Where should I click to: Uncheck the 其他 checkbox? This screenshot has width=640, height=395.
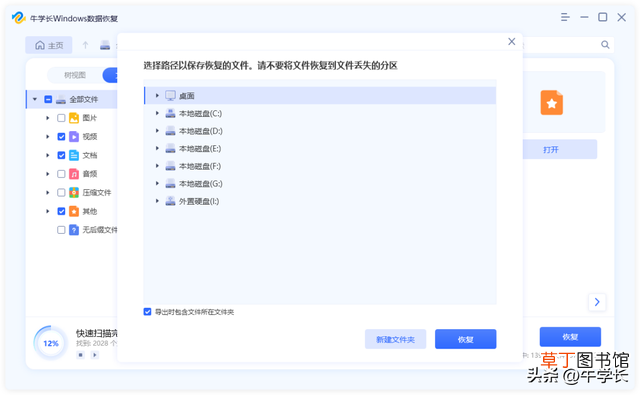pos(61,211)
